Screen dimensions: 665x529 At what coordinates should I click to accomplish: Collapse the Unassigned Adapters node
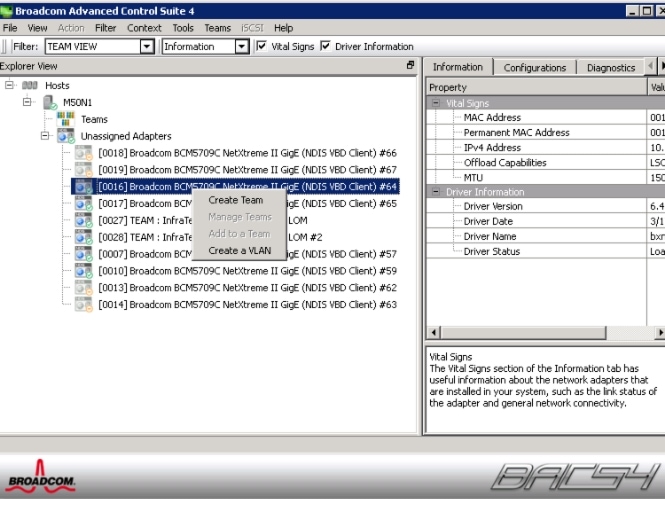tap(45, 136)
